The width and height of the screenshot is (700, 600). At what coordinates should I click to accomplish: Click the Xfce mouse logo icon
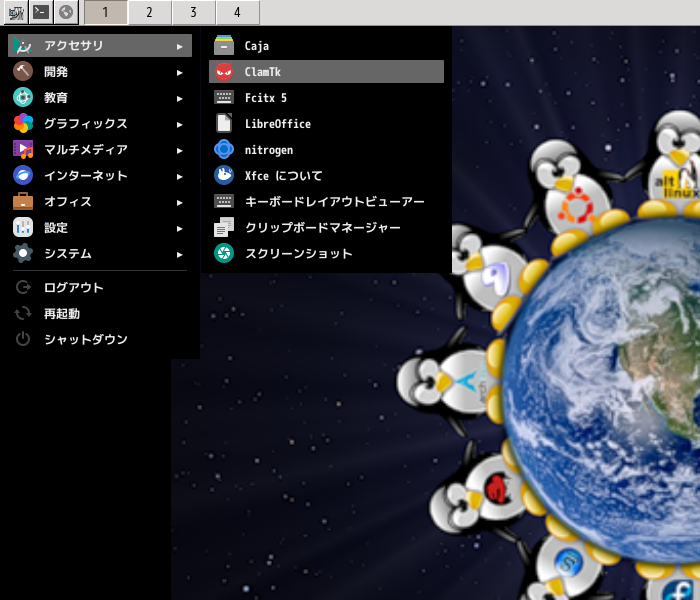click(x=224, y=175)
